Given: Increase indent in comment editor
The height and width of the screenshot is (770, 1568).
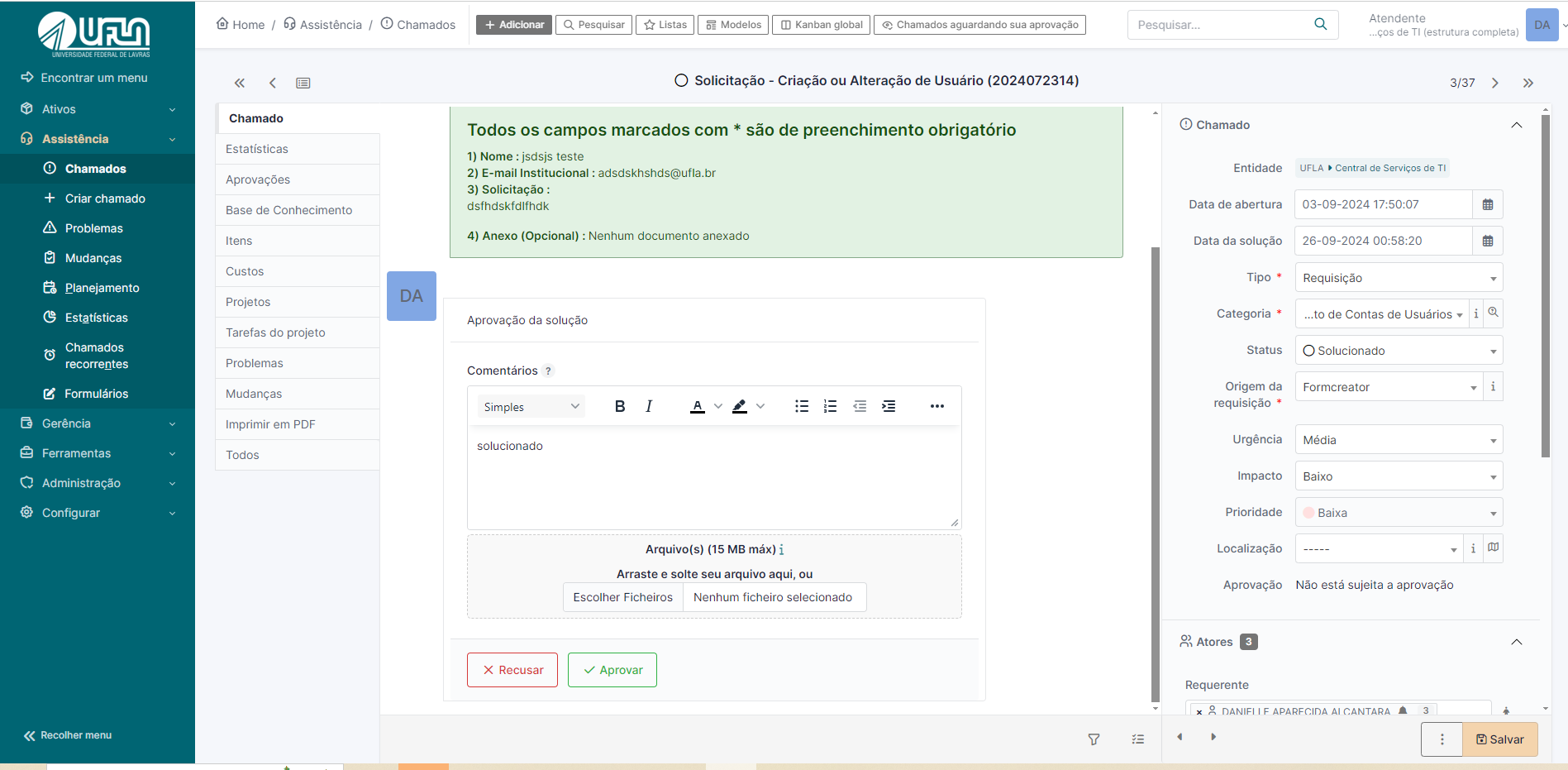Looking at the screenshot, I should click(x=889, y=406).
